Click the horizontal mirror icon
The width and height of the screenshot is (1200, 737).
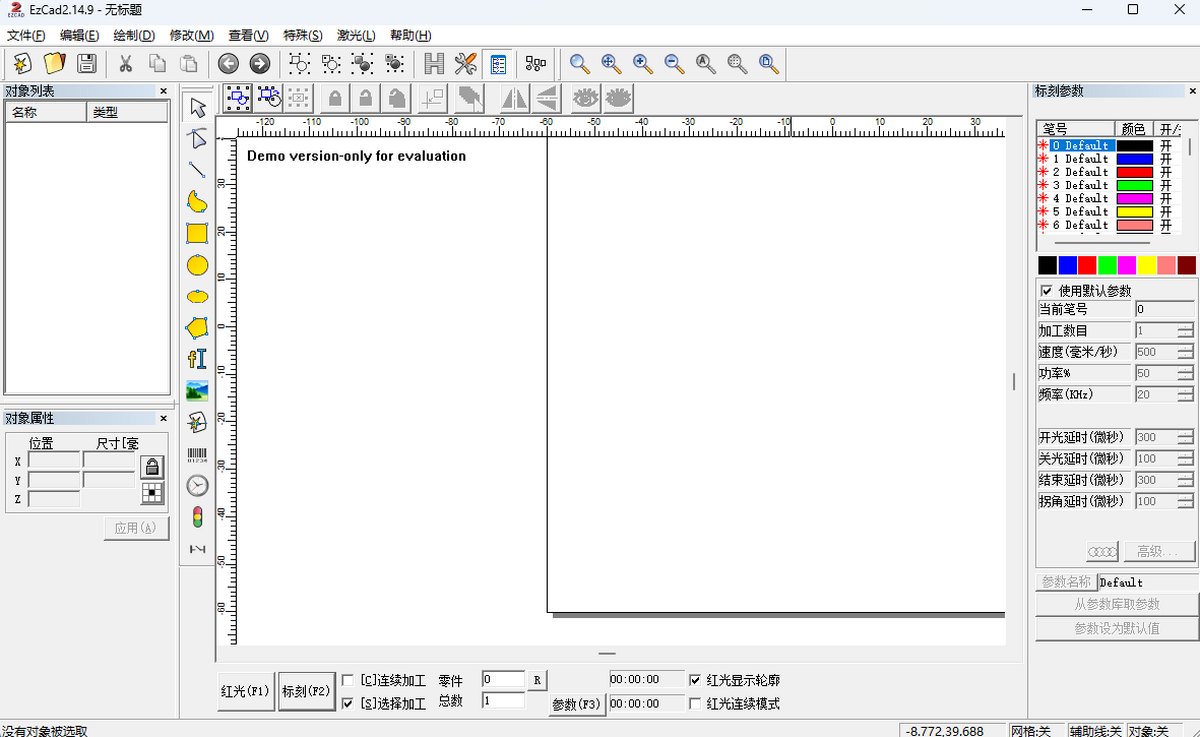pyautogui.click(x=515, y=98)
